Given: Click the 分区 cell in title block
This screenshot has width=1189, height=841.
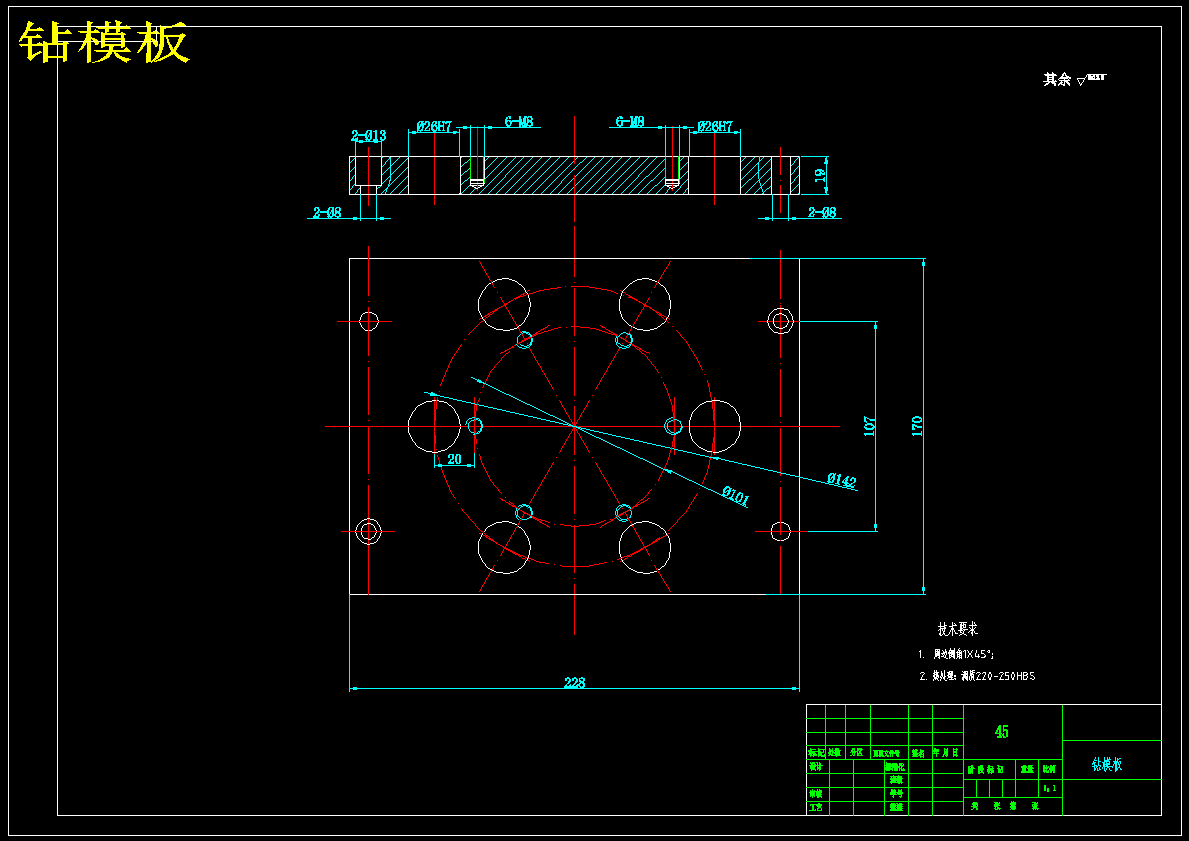Looking at the screenshot, I should click(856, 753).
